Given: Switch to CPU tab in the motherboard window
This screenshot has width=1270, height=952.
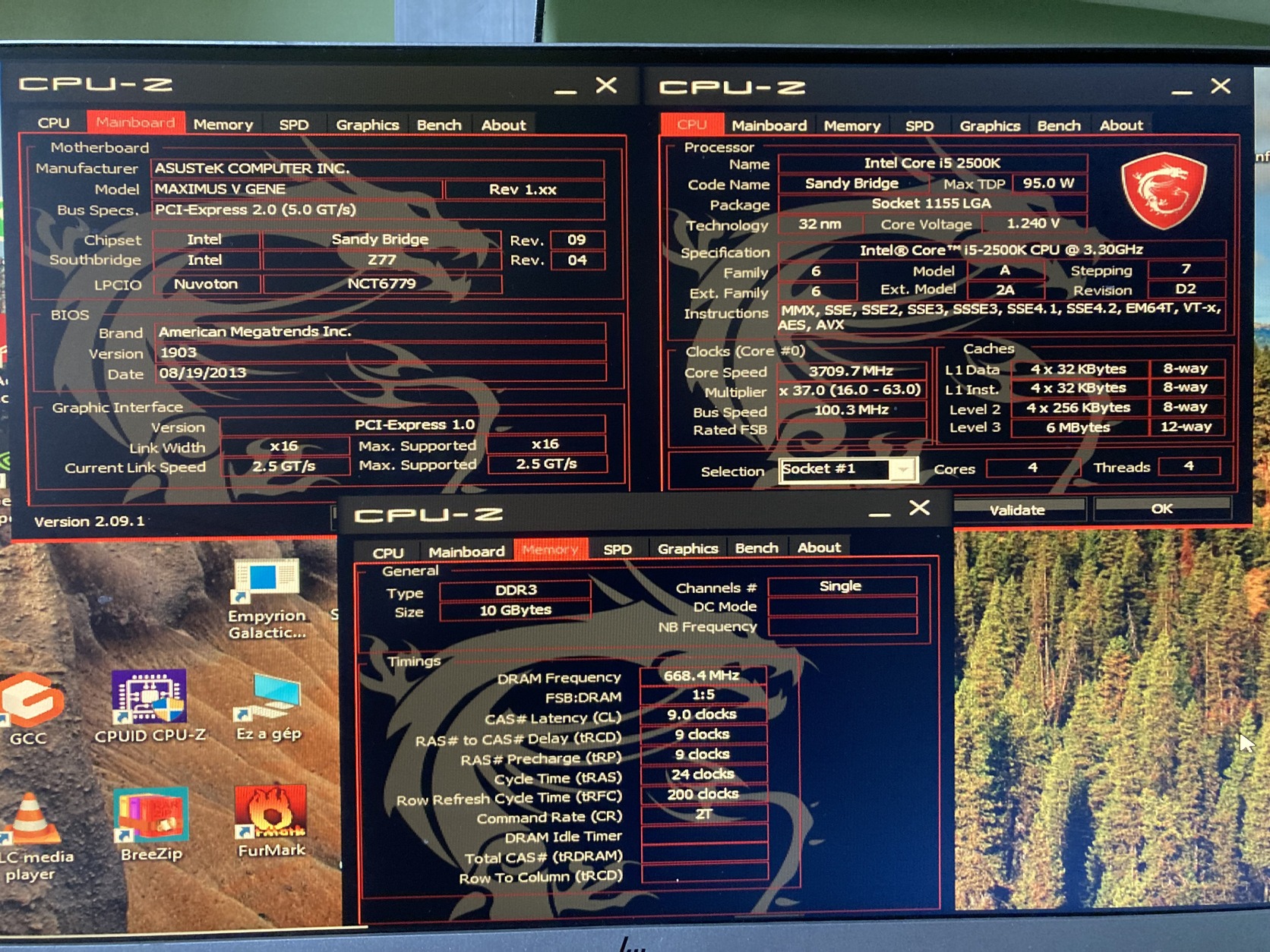Looking at the screenshot, I should click(x=53, y=123).
